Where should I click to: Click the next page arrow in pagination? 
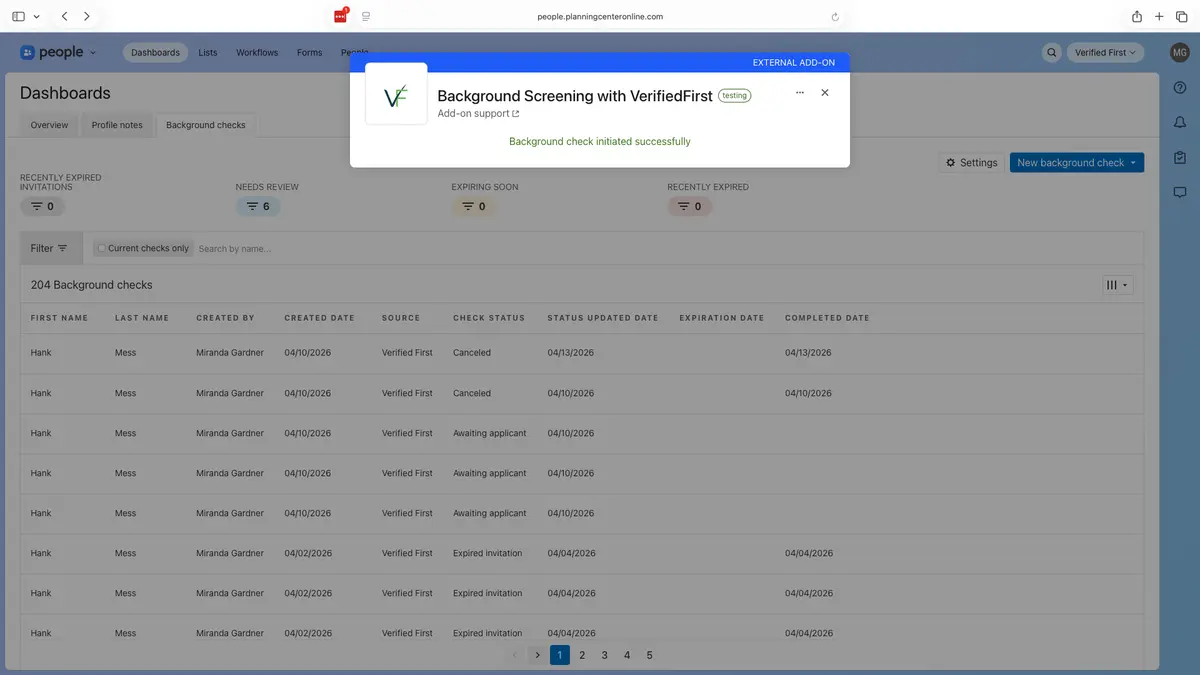(x=537, y=655)
